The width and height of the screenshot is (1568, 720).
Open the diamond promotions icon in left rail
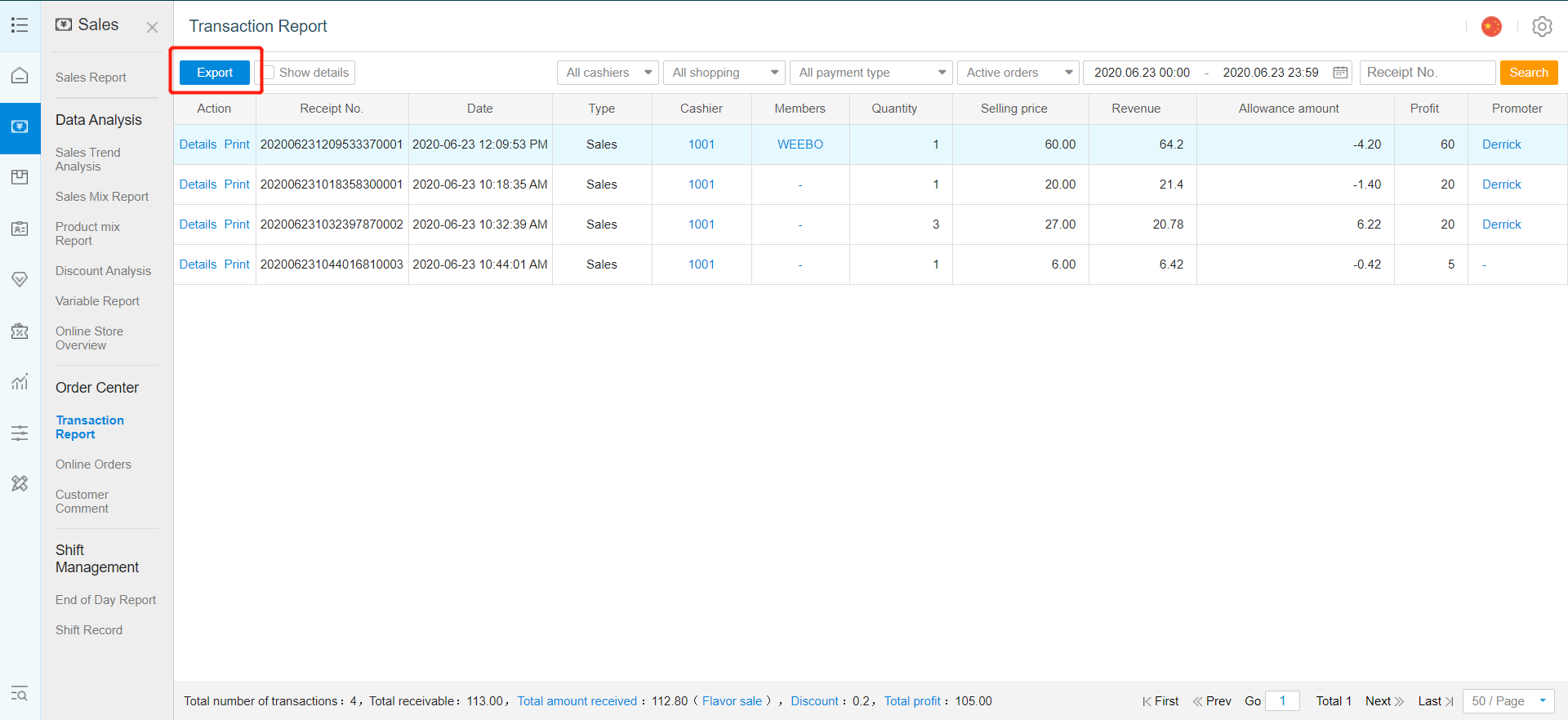tap(20, 279)
